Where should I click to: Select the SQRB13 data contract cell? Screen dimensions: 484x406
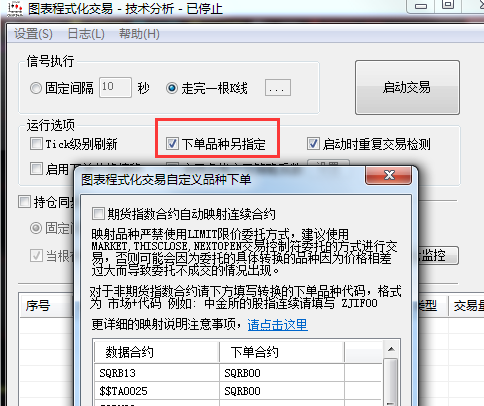click(157, 373)
